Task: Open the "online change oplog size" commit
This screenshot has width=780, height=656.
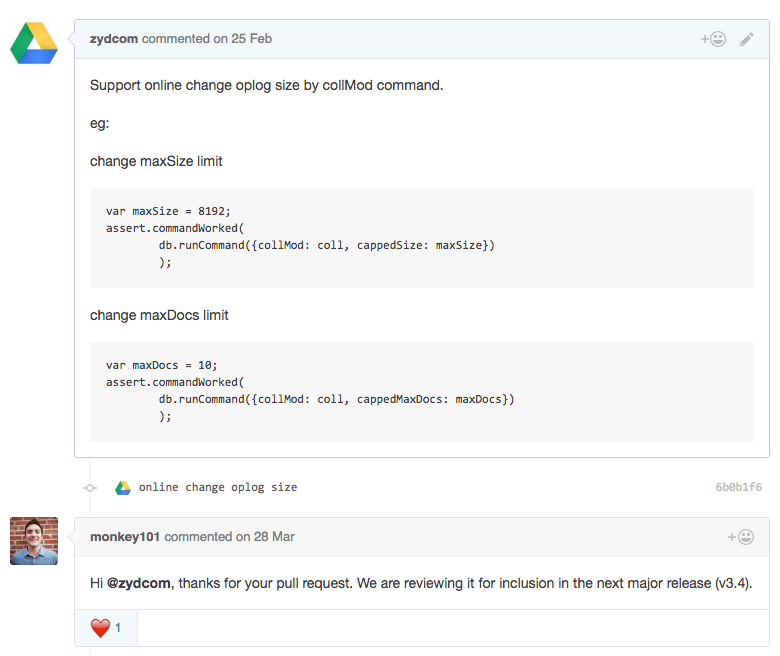Action: [218, 488]
